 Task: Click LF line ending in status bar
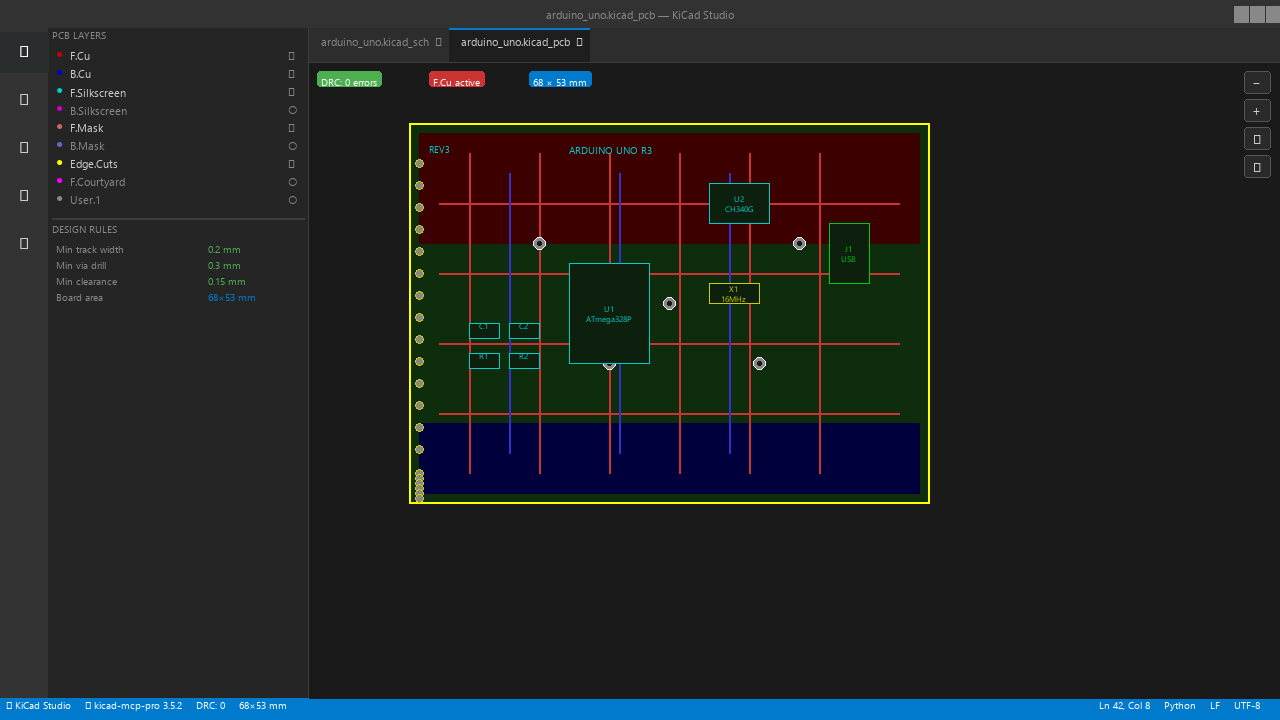[x=1215, y=706]
